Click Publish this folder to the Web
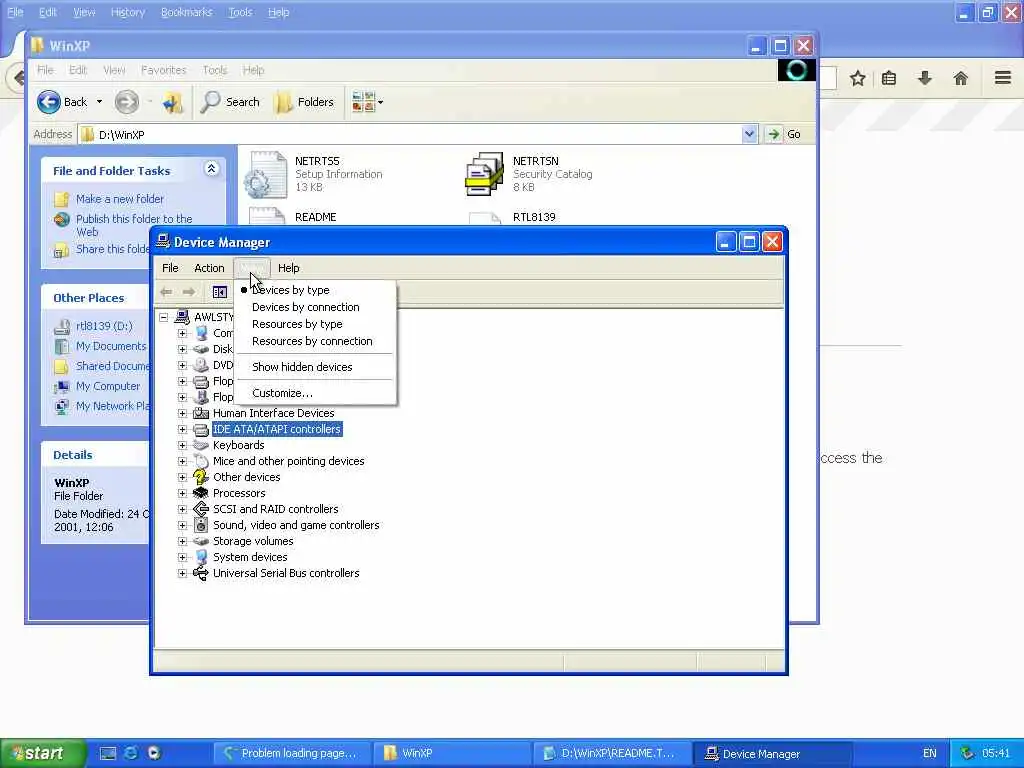 point(134,225)
